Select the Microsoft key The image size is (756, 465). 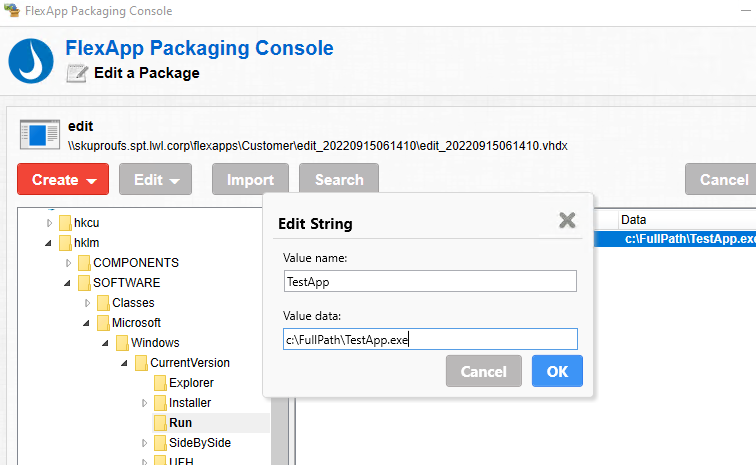coord(136,323)
